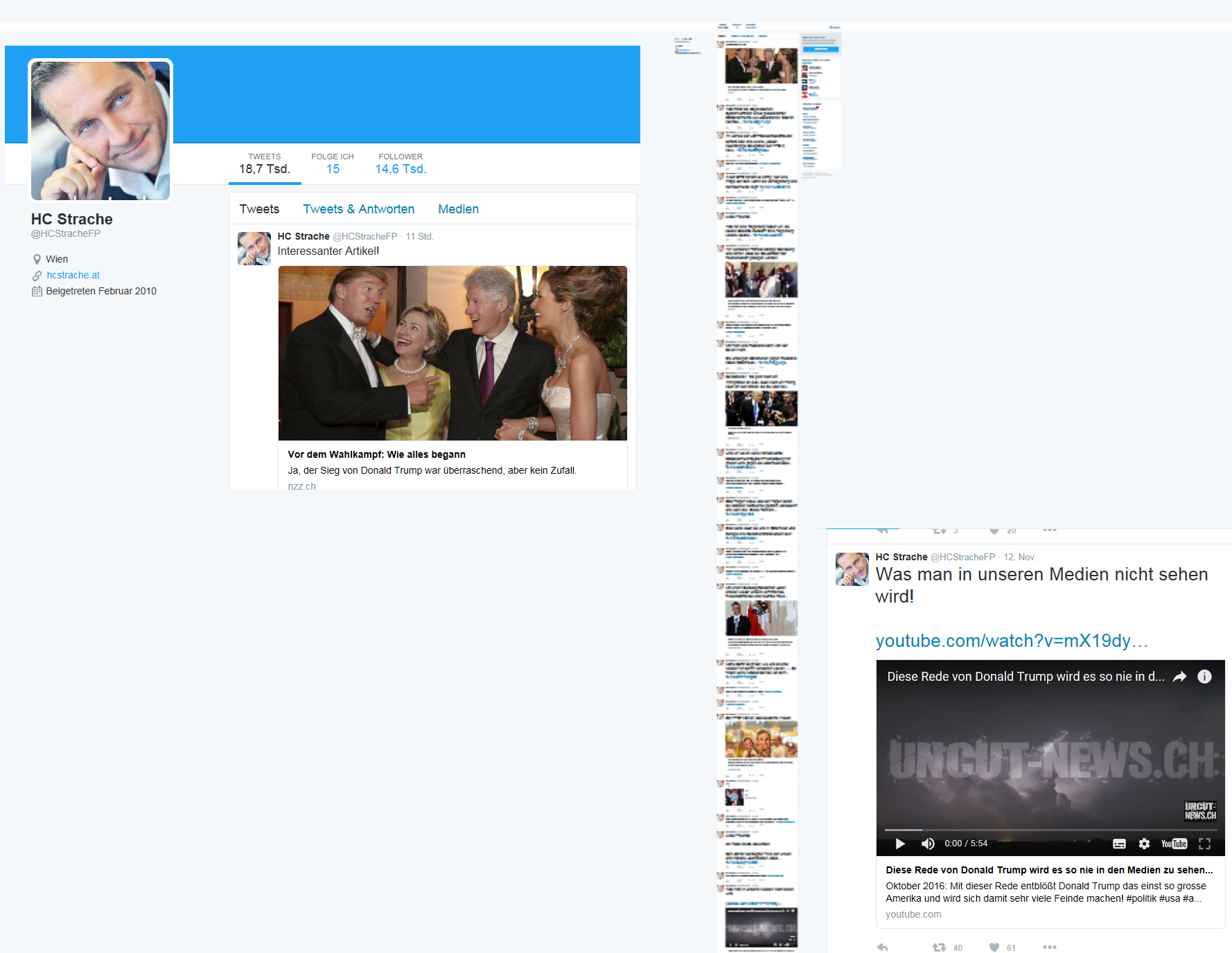
Task: Open the Medien tab
Action: [458, 209]
